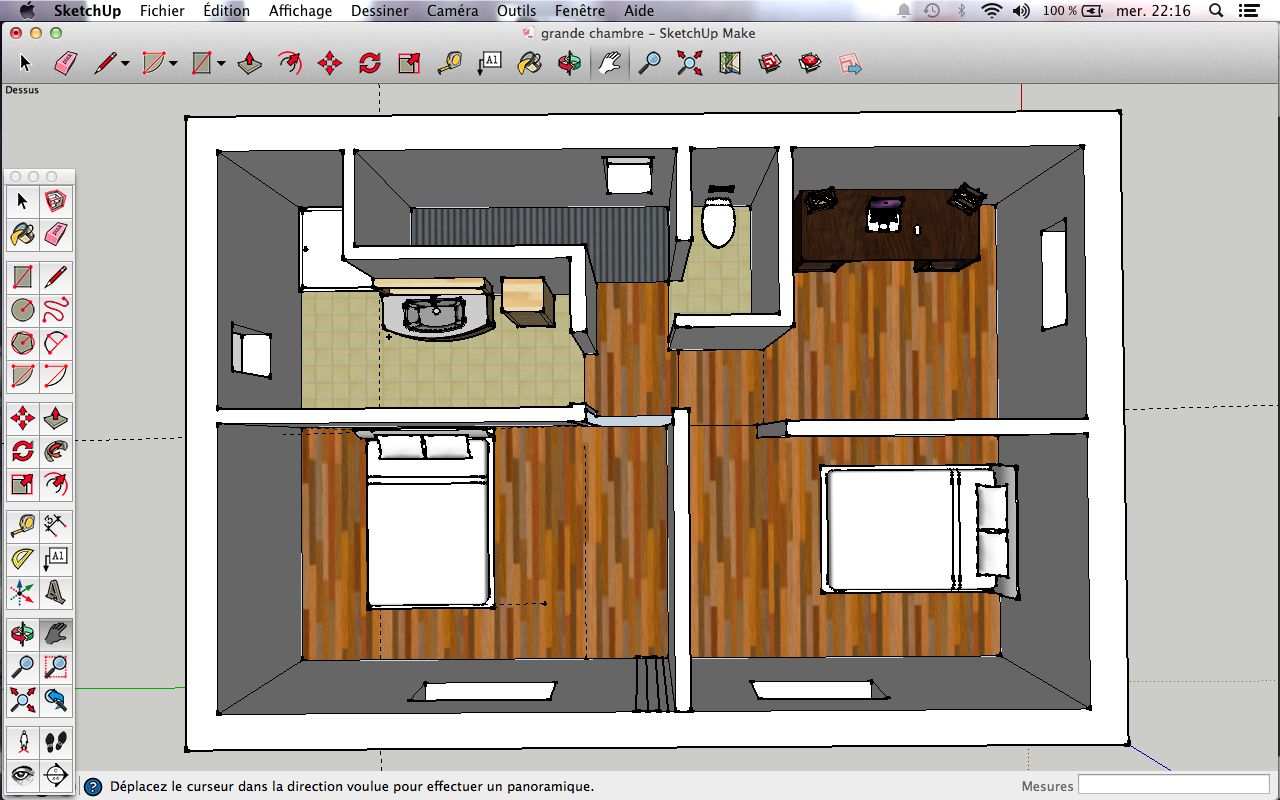Select the Rectangle shape tool in top toolbar
The width and height of the screenshot is (1280, 800).
(202, 64)
